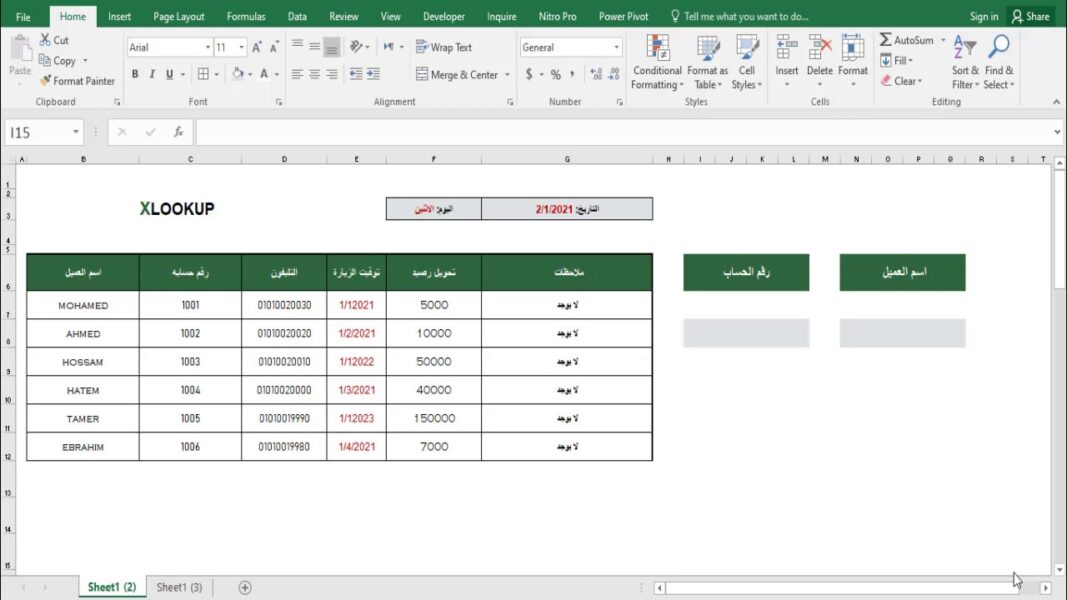
Task: Click the AutoSum sigma button
Action: [x=906, y=40]
